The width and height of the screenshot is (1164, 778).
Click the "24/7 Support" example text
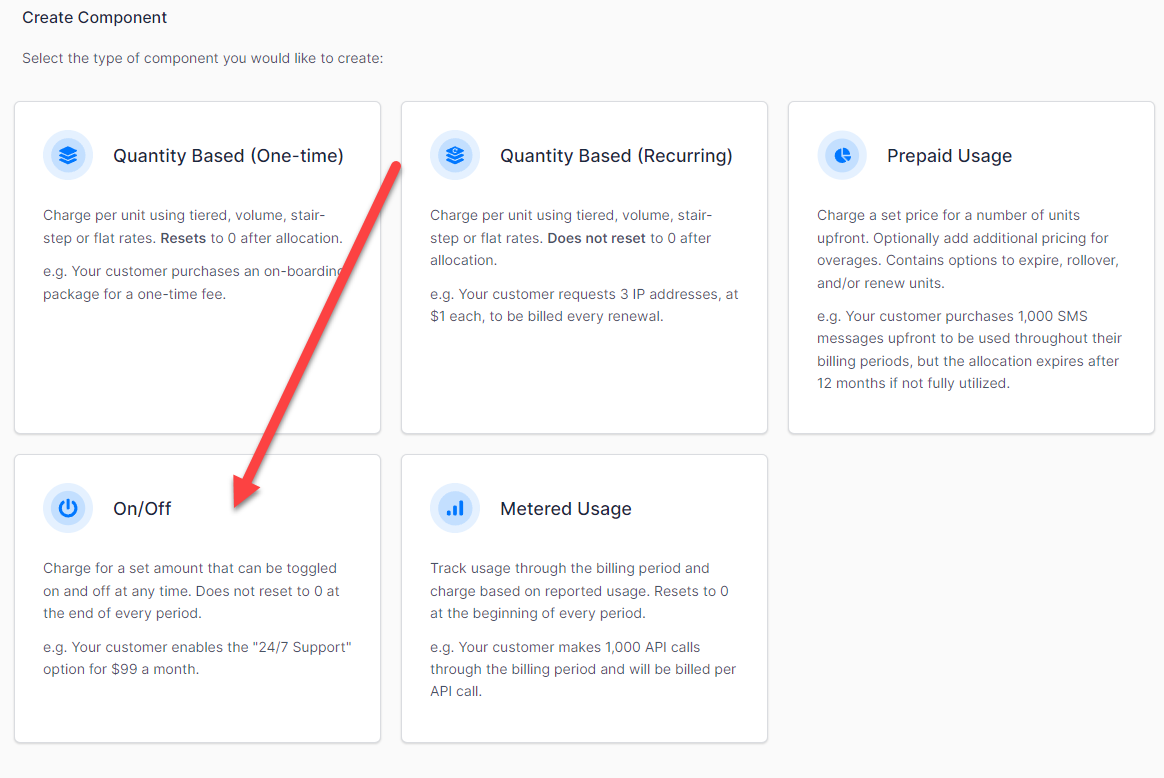[x=197, y=658]
